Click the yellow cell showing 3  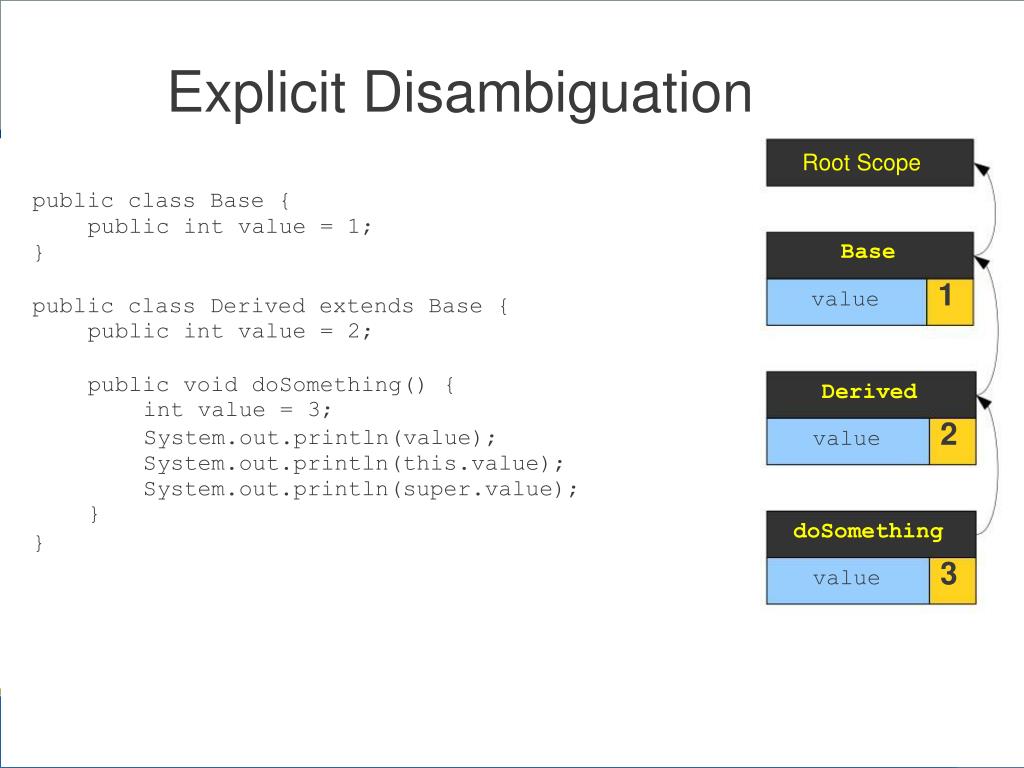point(953,581)
